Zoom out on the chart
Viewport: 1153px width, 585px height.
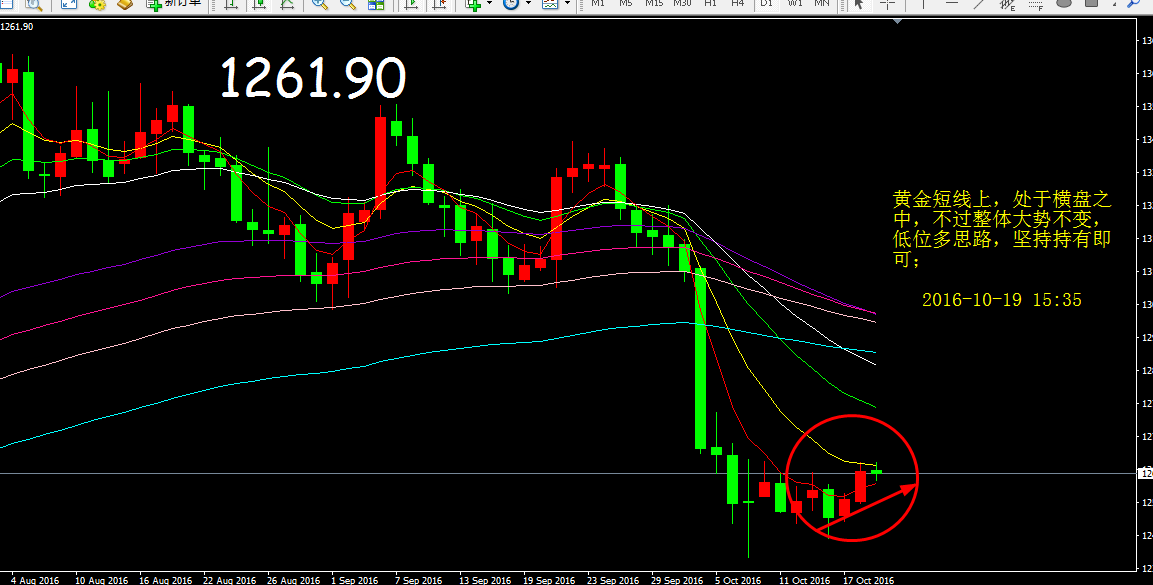coord(348,4)
